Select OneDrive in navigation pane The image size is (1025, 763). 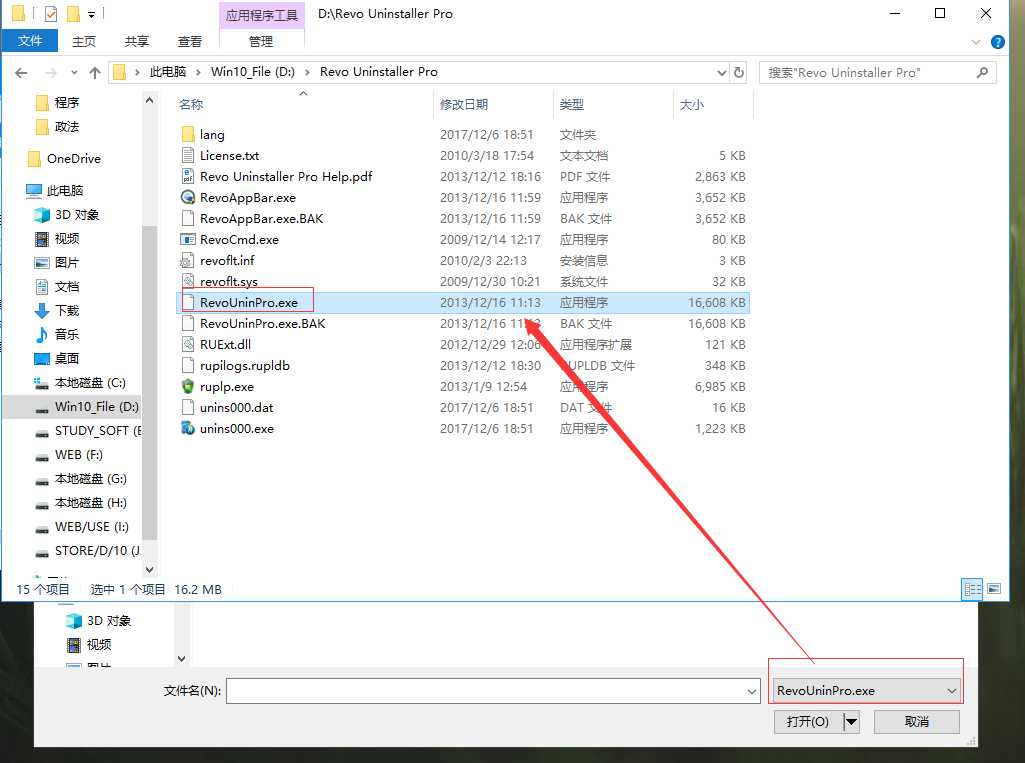click(x=73, y=159)
